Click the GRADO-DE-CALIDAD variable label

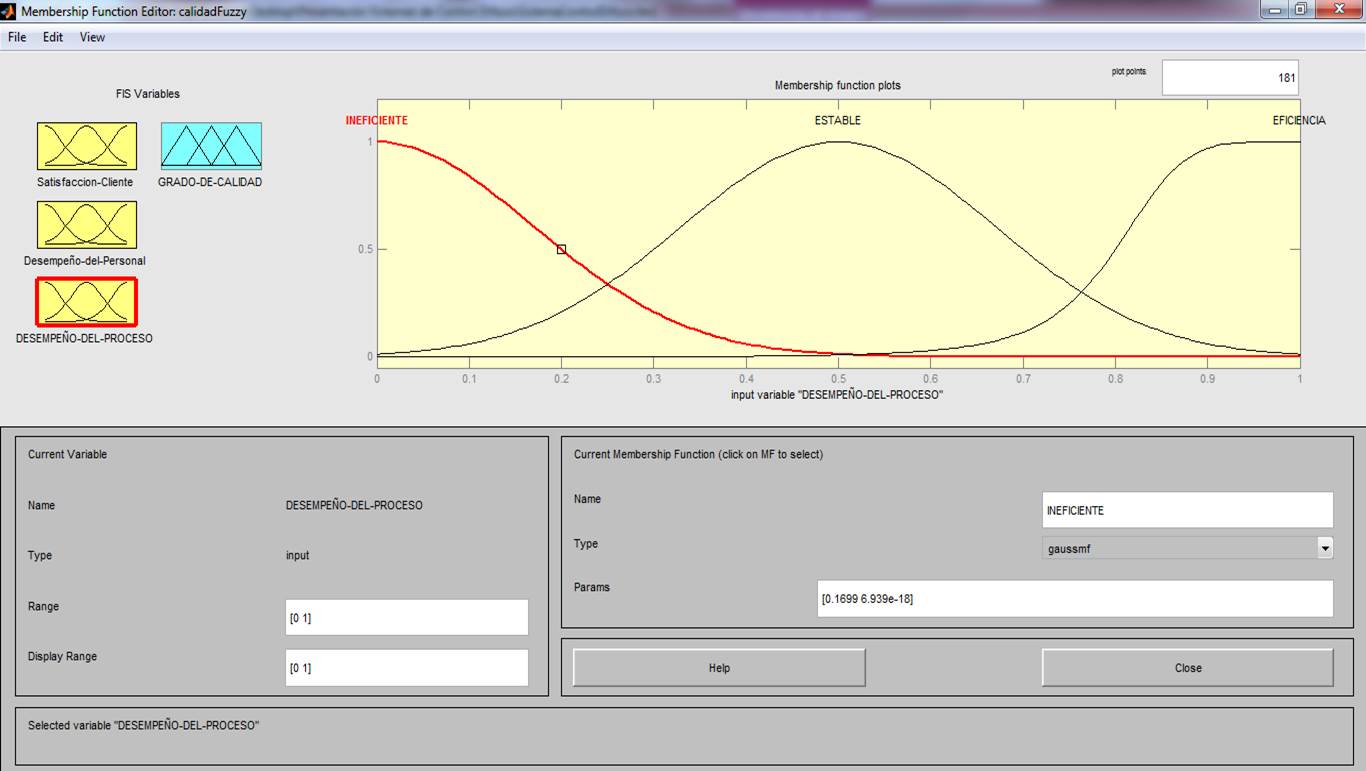(x=210, y=182)
